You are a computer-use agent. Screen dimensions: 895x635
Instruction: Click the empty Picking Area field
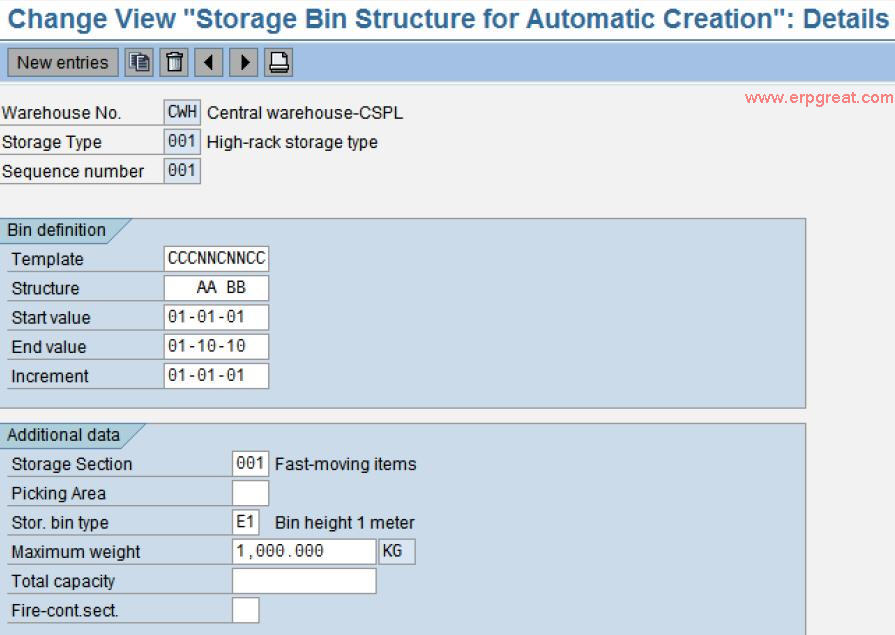pos(251,493)
